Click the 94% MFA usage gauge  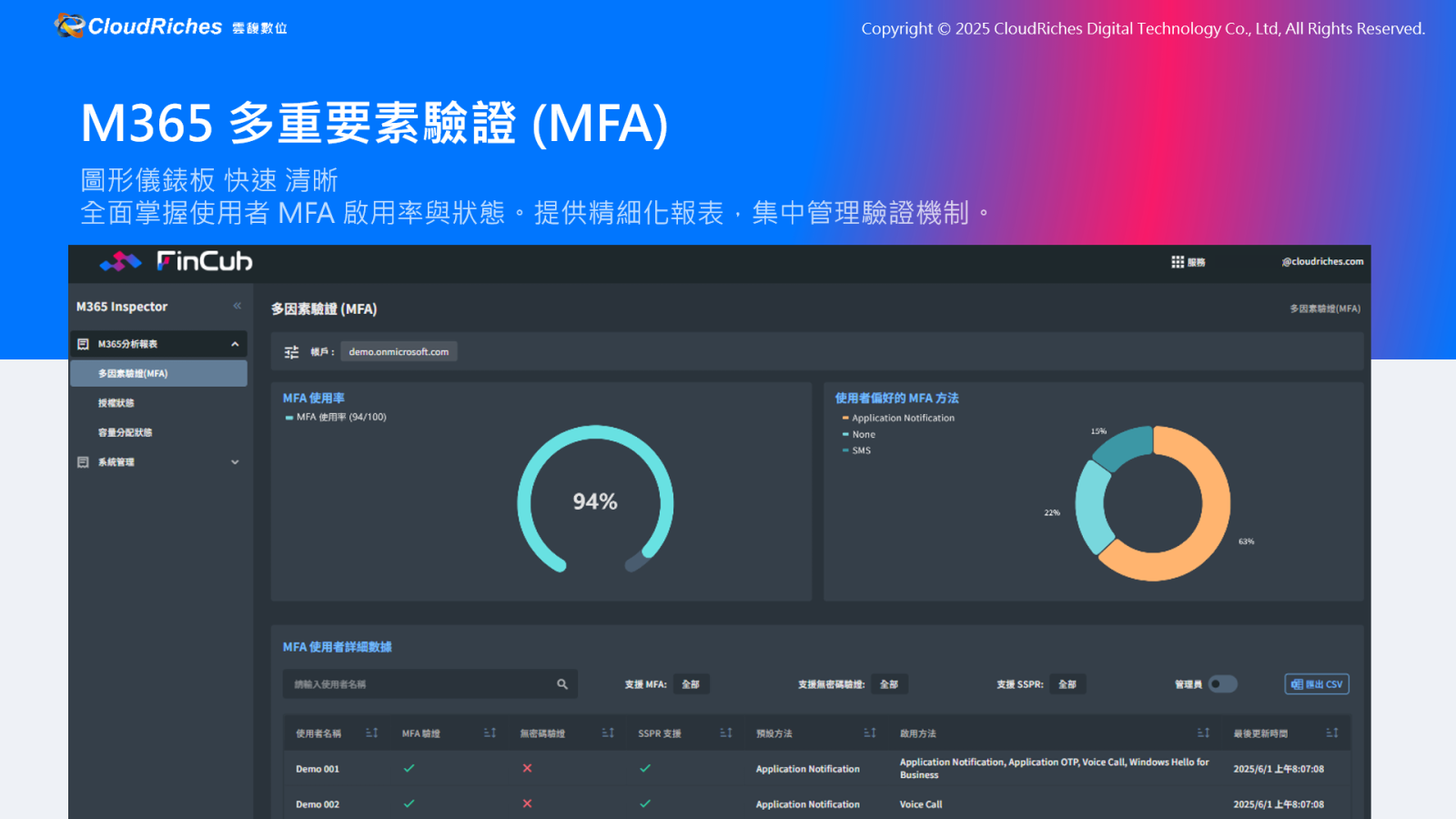tap(595, 500)
